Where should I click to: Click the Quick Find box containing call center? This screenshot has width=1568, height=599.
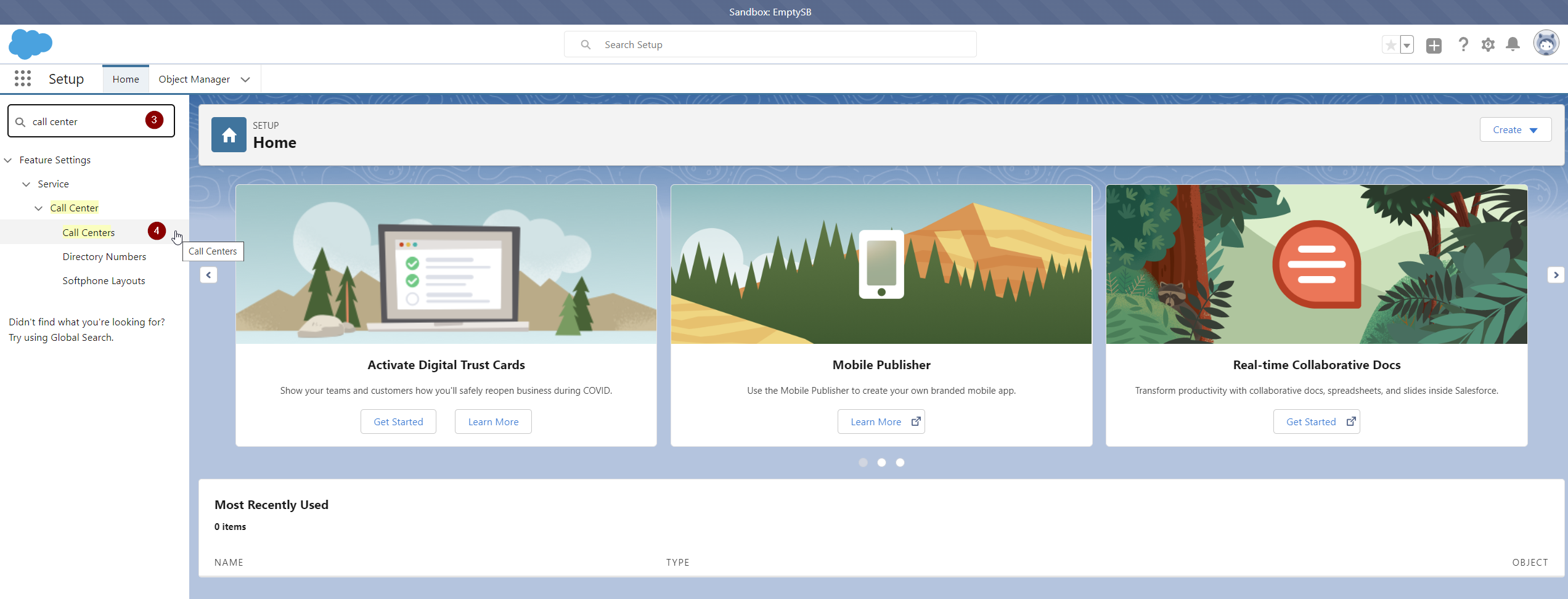(x=91, y=121)
